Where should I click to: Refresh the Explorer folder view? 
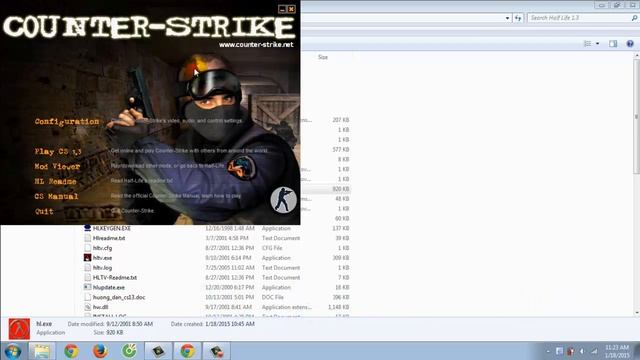pyautogui.click(x=518, y=18)
